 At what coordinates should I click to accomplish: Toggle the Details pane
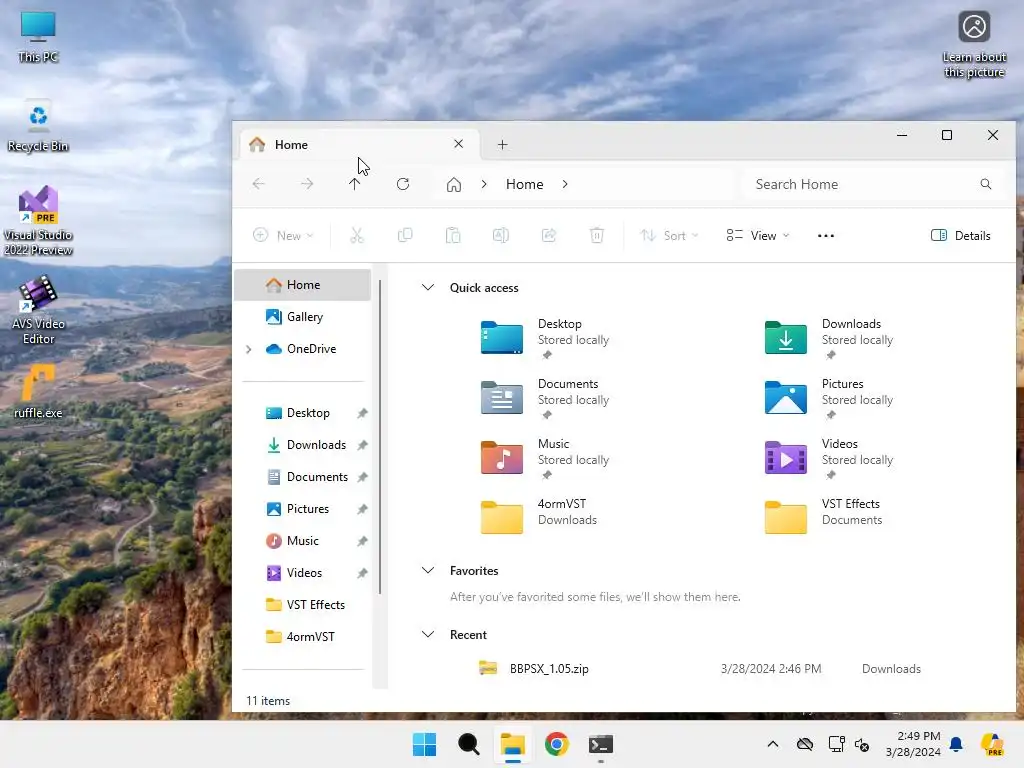pyautogui.click(x=960, y=236)
